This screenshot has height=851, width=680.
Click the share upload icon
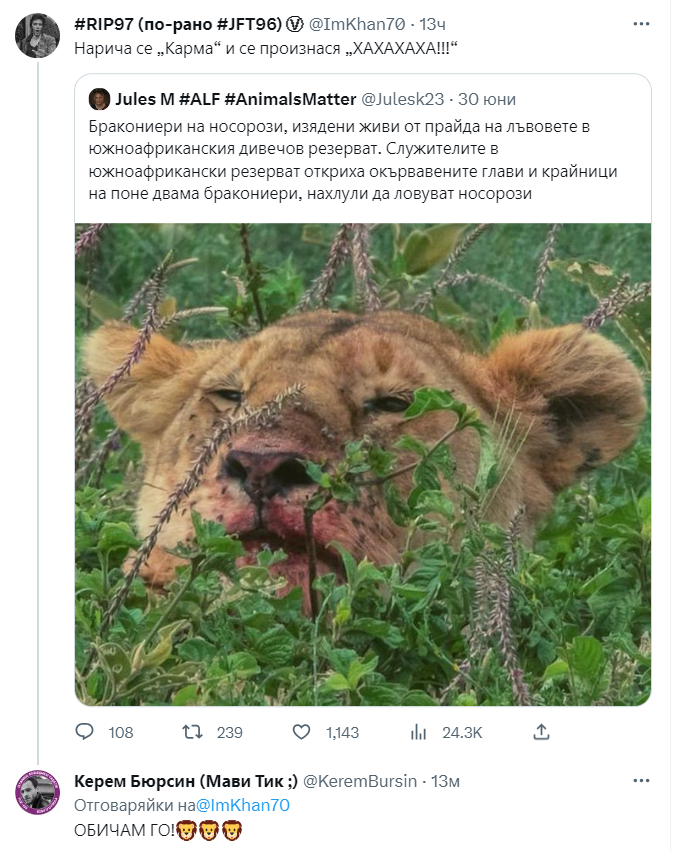543,732
